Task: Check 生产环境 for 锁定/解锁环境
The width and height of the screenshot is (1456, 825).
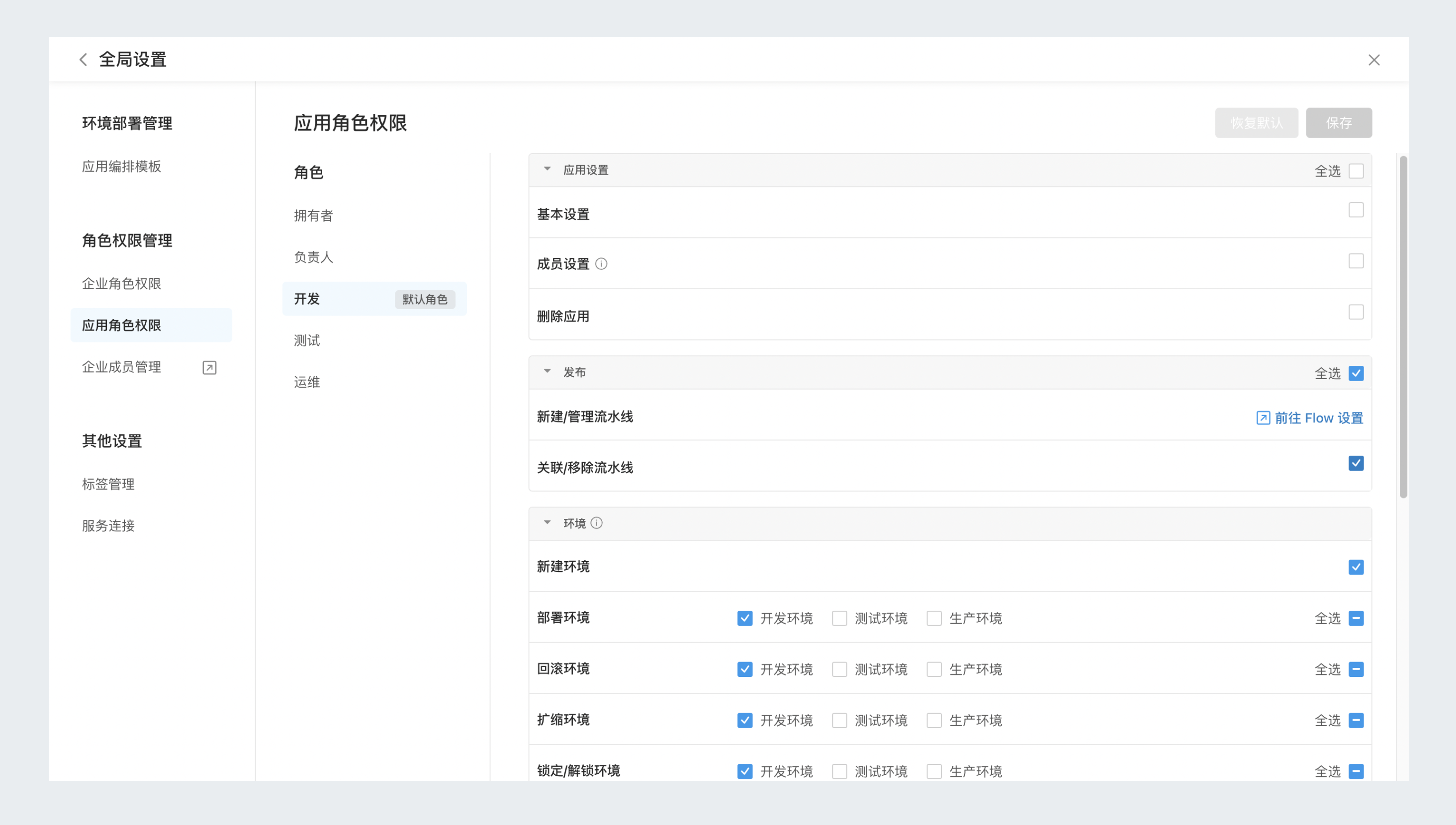Action: click(934, 771)
